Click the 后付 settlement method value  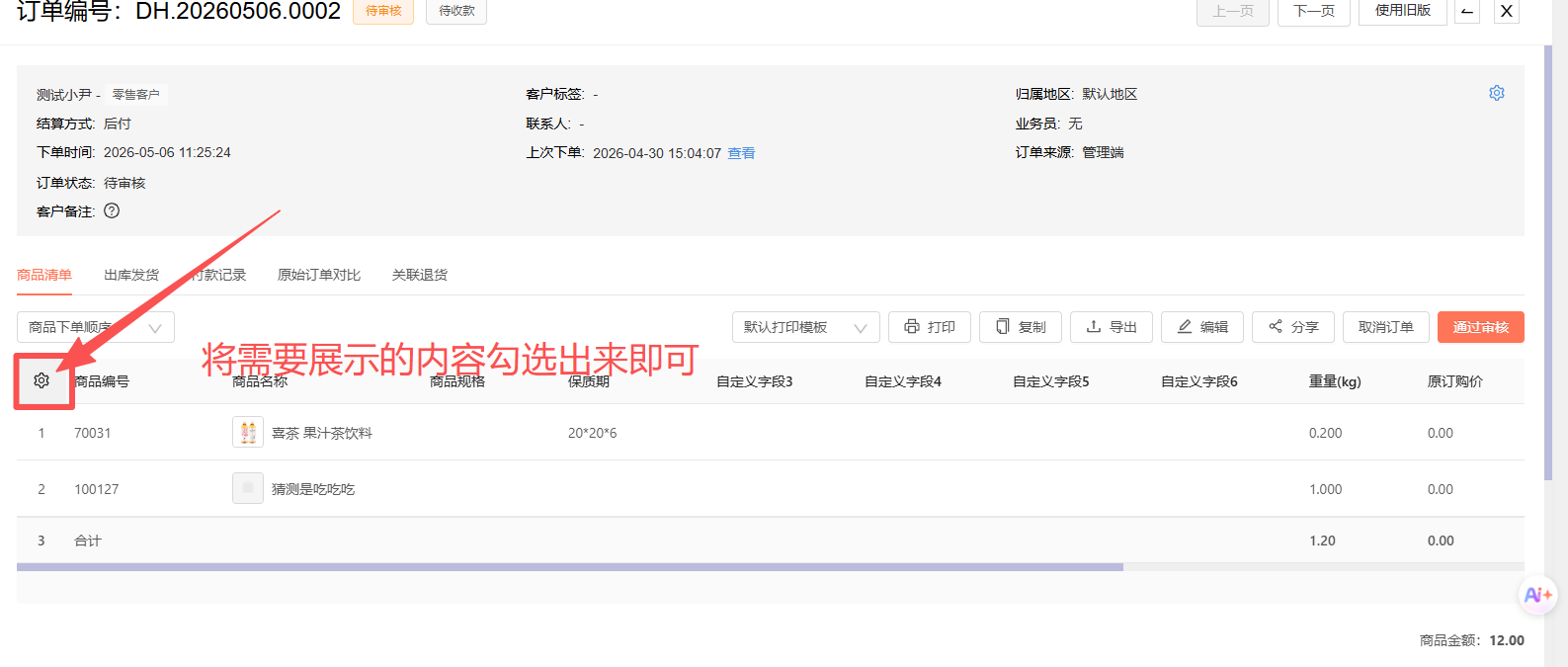coord(118,124)
